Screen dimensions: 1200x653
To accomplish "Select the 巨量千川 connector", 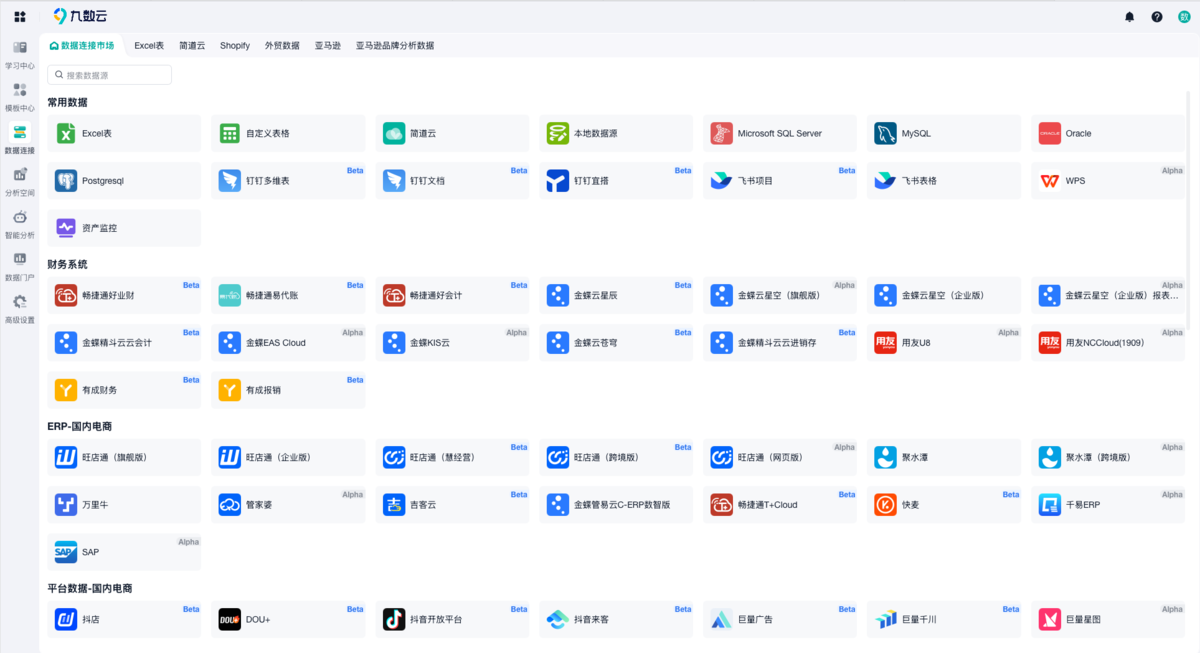I will coord(944,619).
